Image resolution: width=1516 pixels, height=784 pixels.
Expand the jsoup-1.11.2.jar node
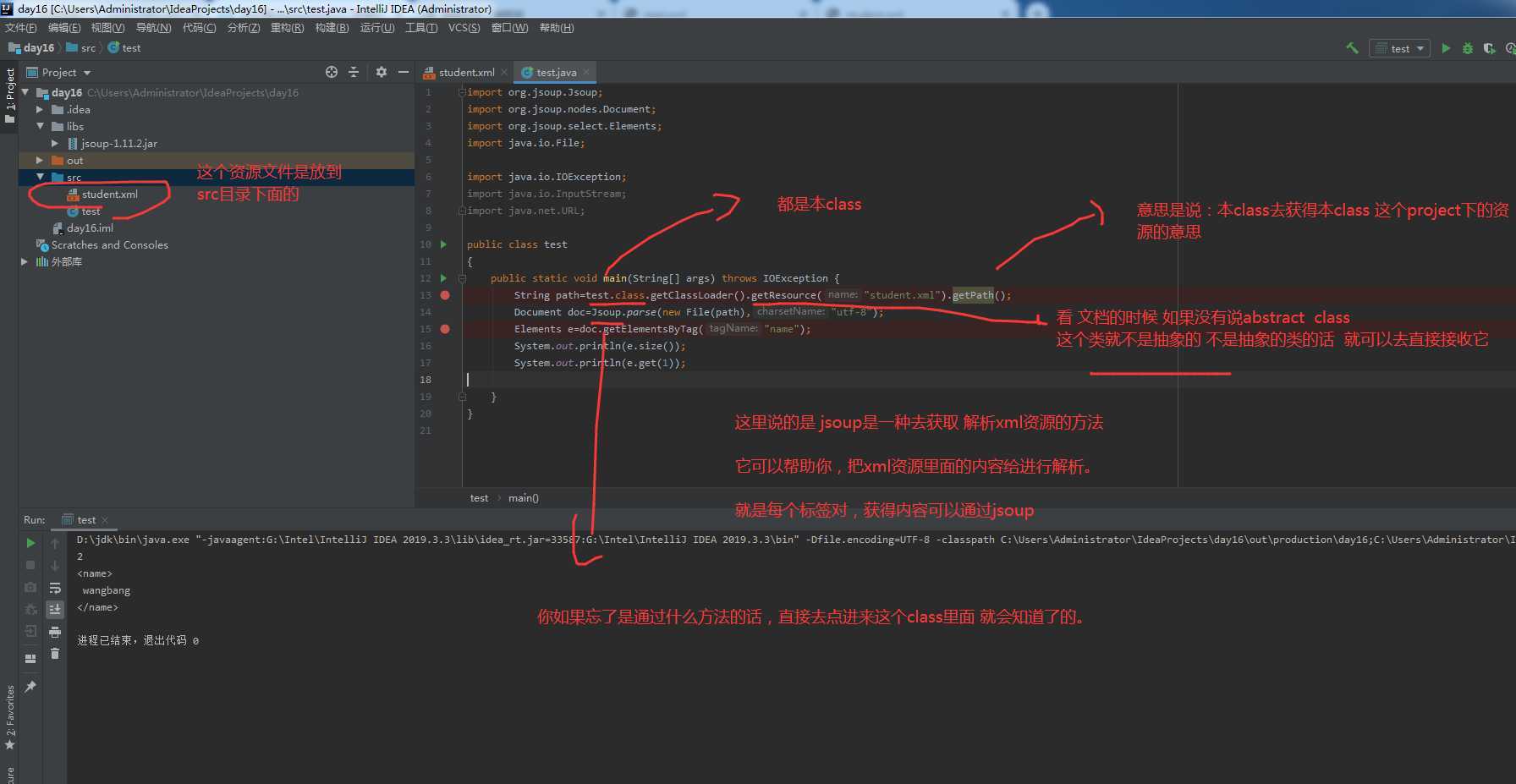click(x=55, y=143)
